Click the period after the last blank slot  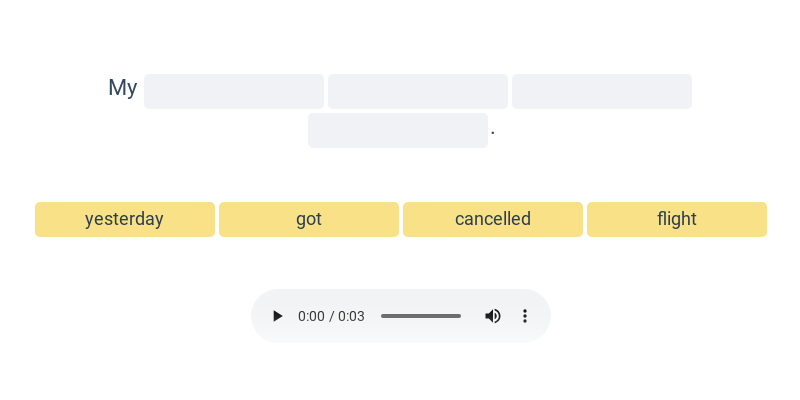tap(493, 133)
